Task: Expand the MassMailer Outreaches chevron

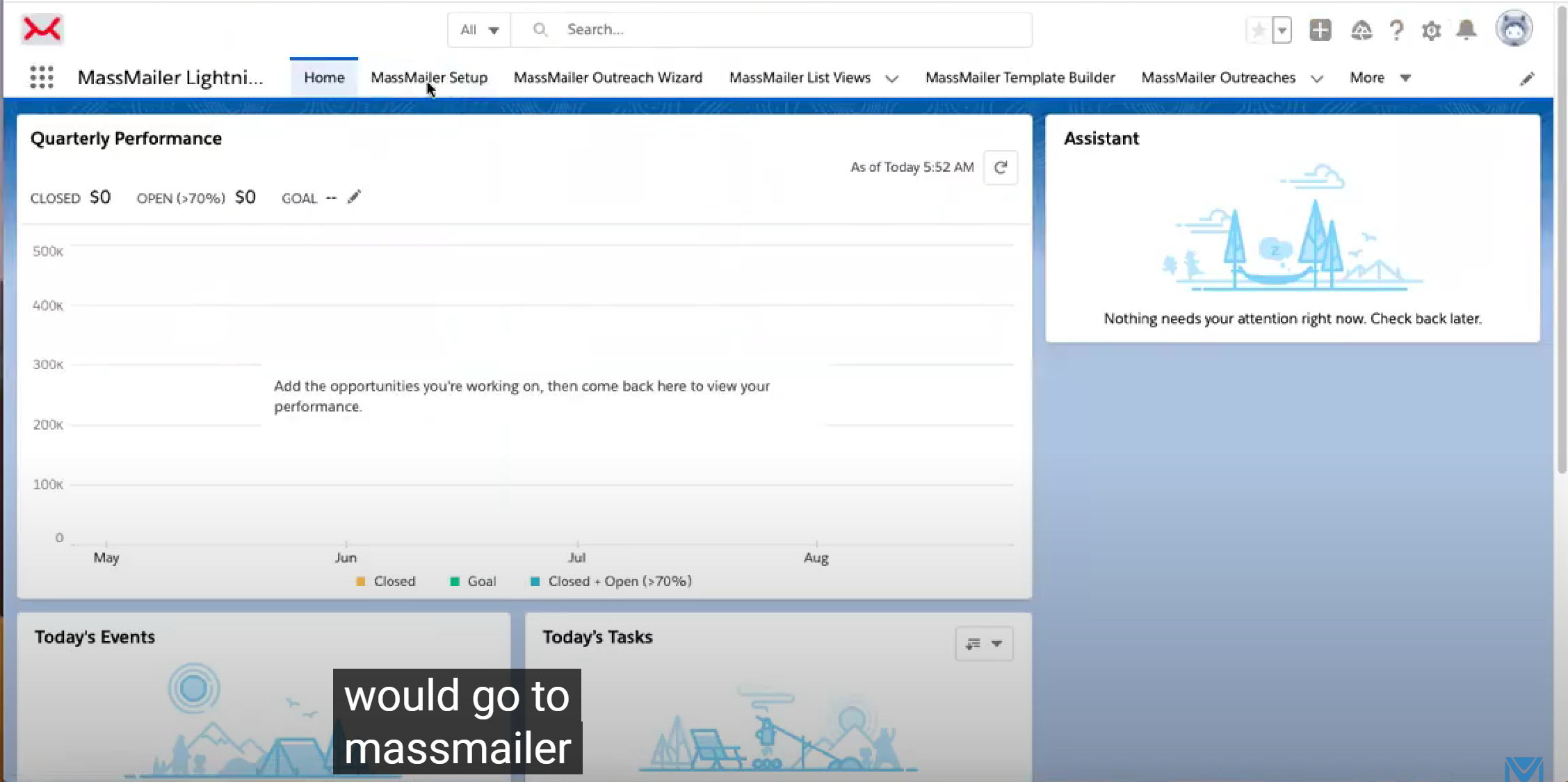Action: point(1316,79)
